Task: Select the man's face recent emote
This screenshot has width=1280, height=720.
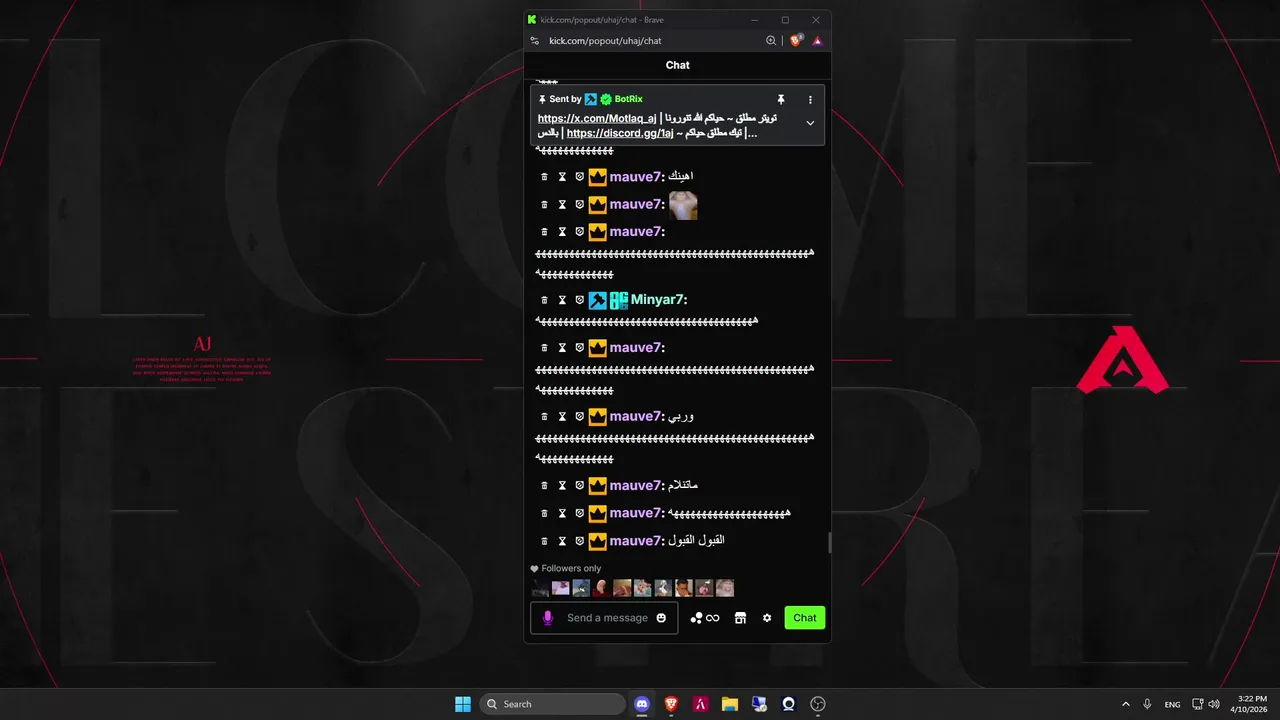Action: (x=684, y=588)
